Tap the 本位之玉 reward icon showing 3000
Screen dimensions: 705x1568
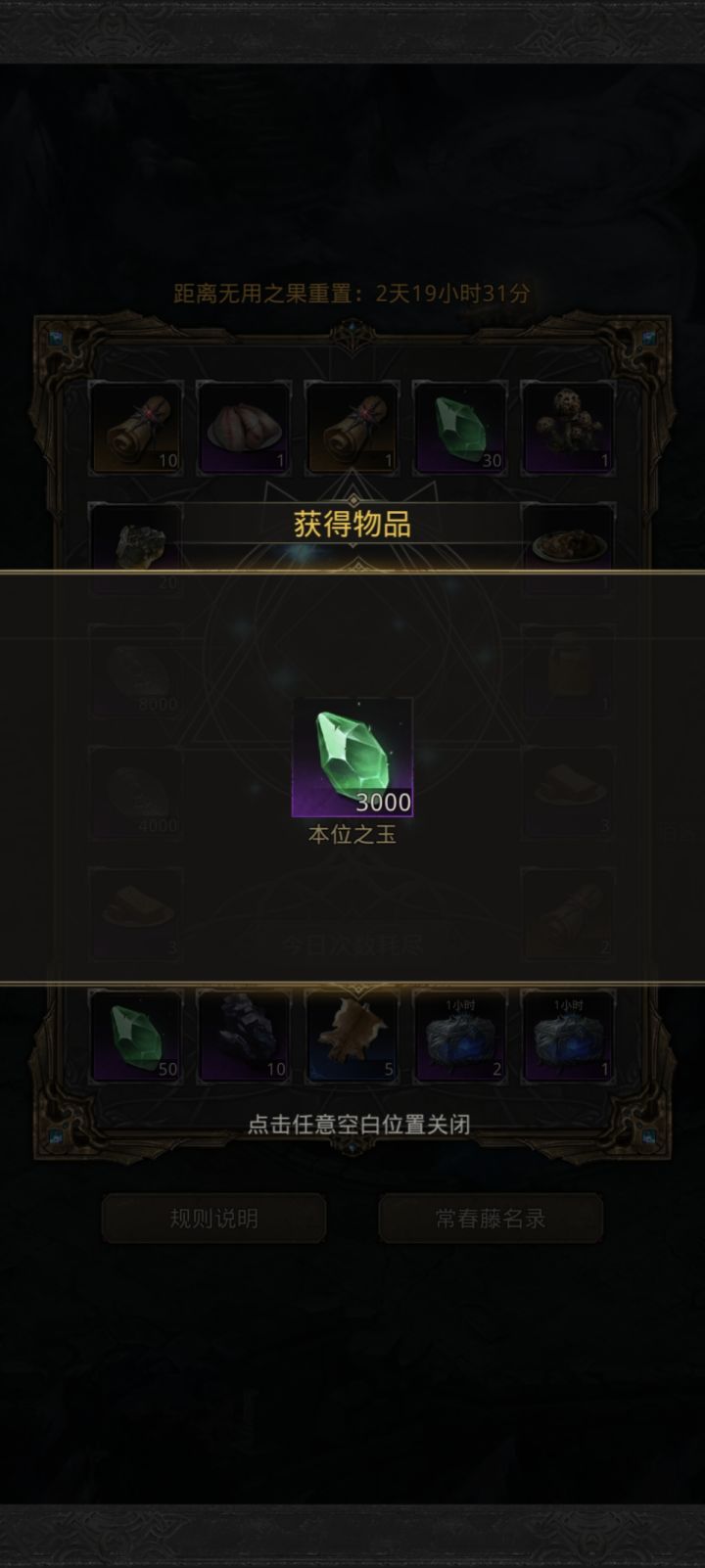(352, 758)
